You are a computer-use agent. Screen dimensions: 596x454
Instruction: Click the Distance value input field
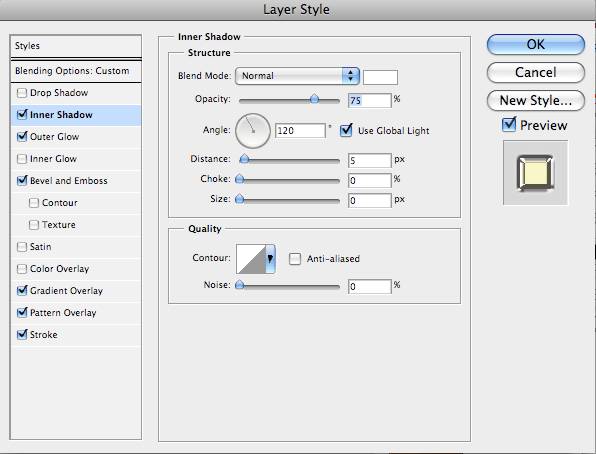coord(369,160)
